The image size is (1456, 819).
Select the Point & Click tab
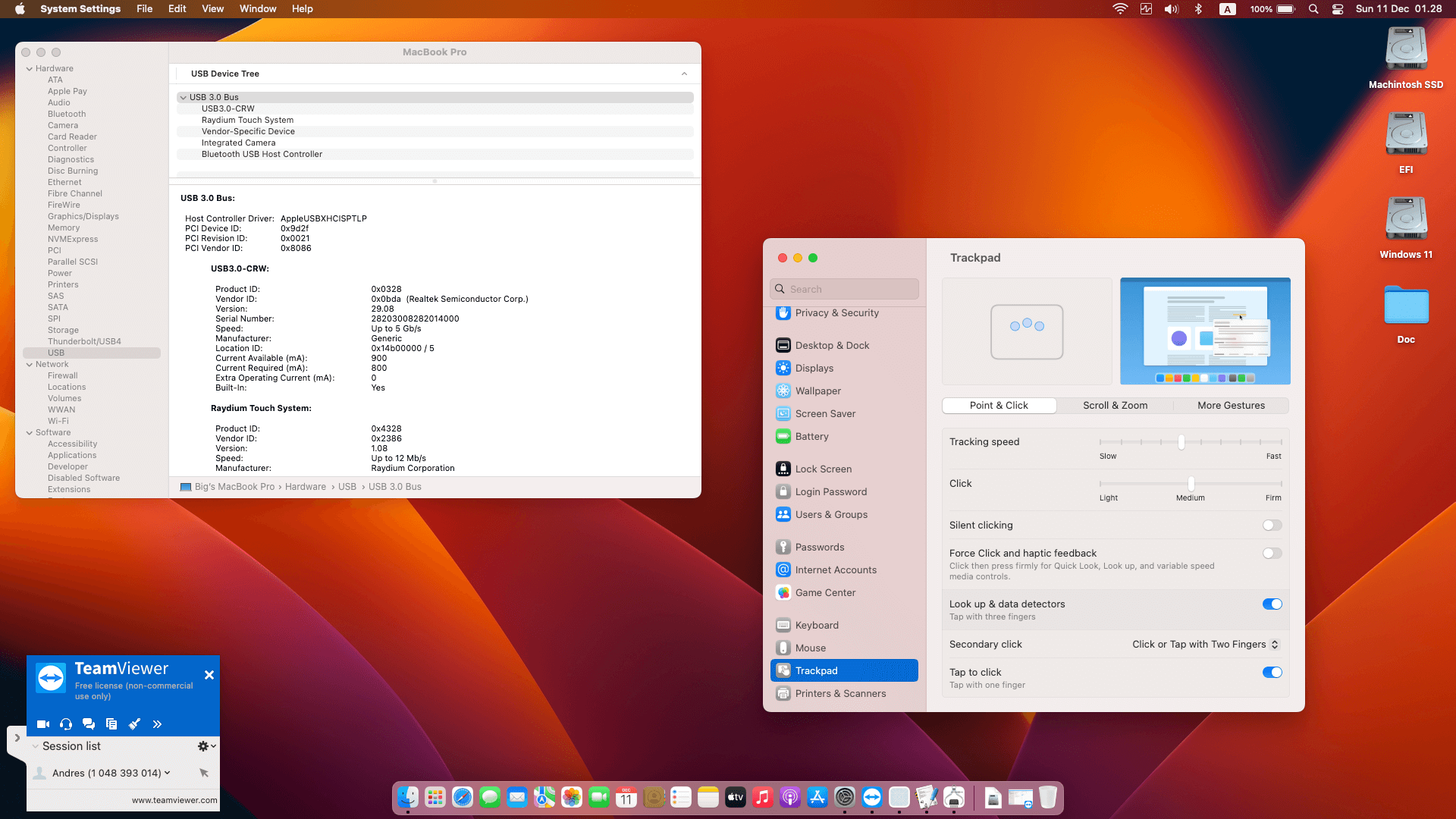pyautogui.click(x=999, y=406)
